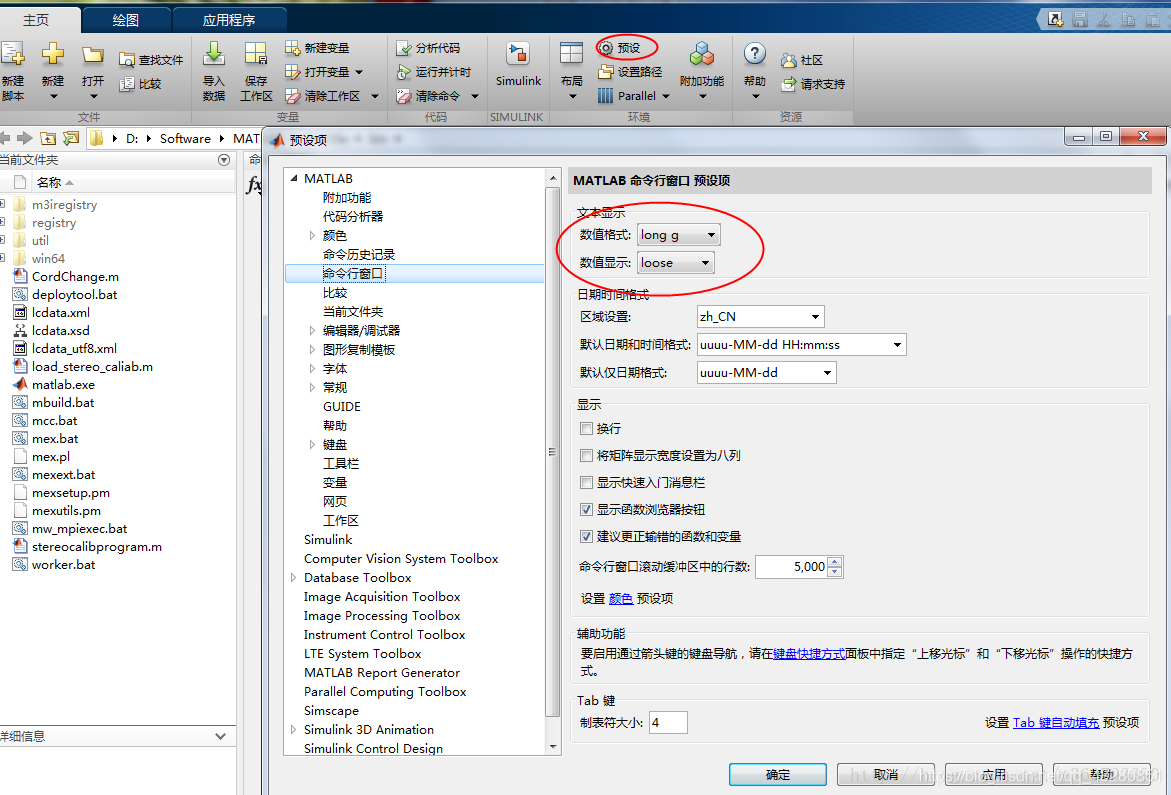Click the 制表符大小 input field
This screenshot has height=795, width=1171.
click(668, 723)
